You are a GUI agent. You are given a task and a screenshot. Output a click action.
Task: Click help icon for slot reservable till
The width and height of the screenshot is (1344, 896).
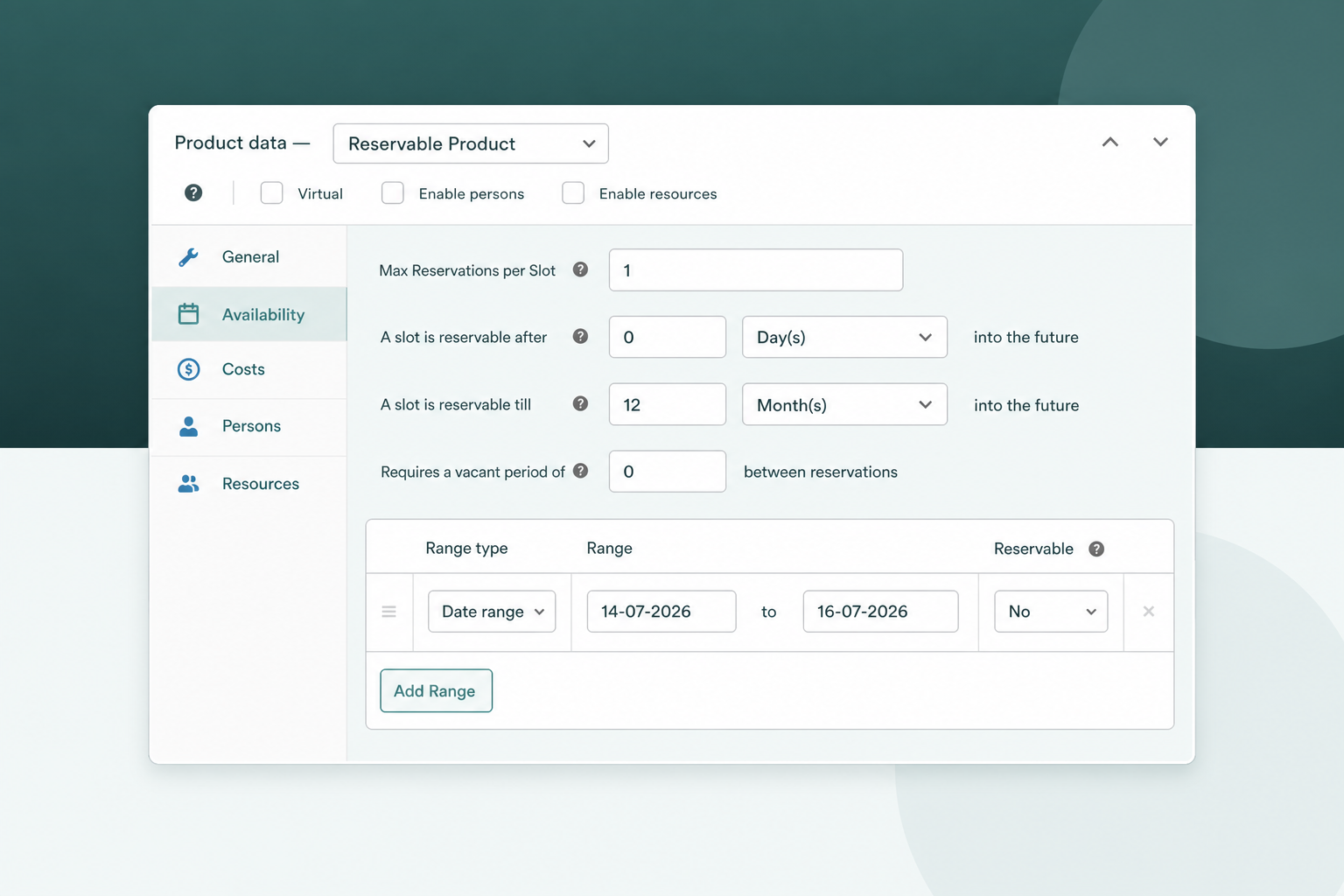580,403
